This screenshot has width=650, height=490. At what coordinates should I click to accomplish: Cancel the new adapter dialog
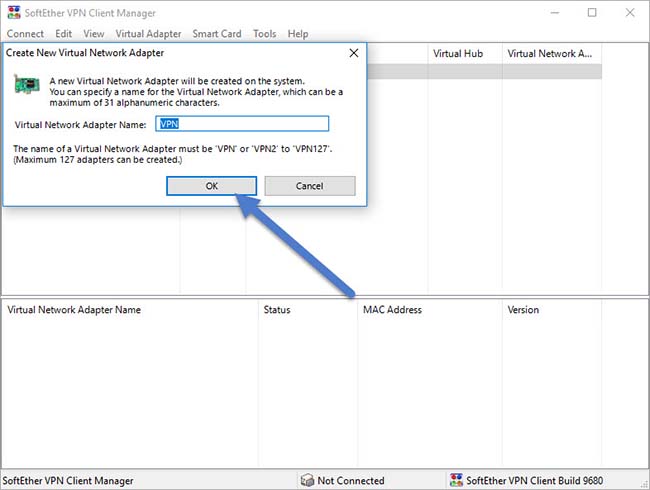[310, 186]
